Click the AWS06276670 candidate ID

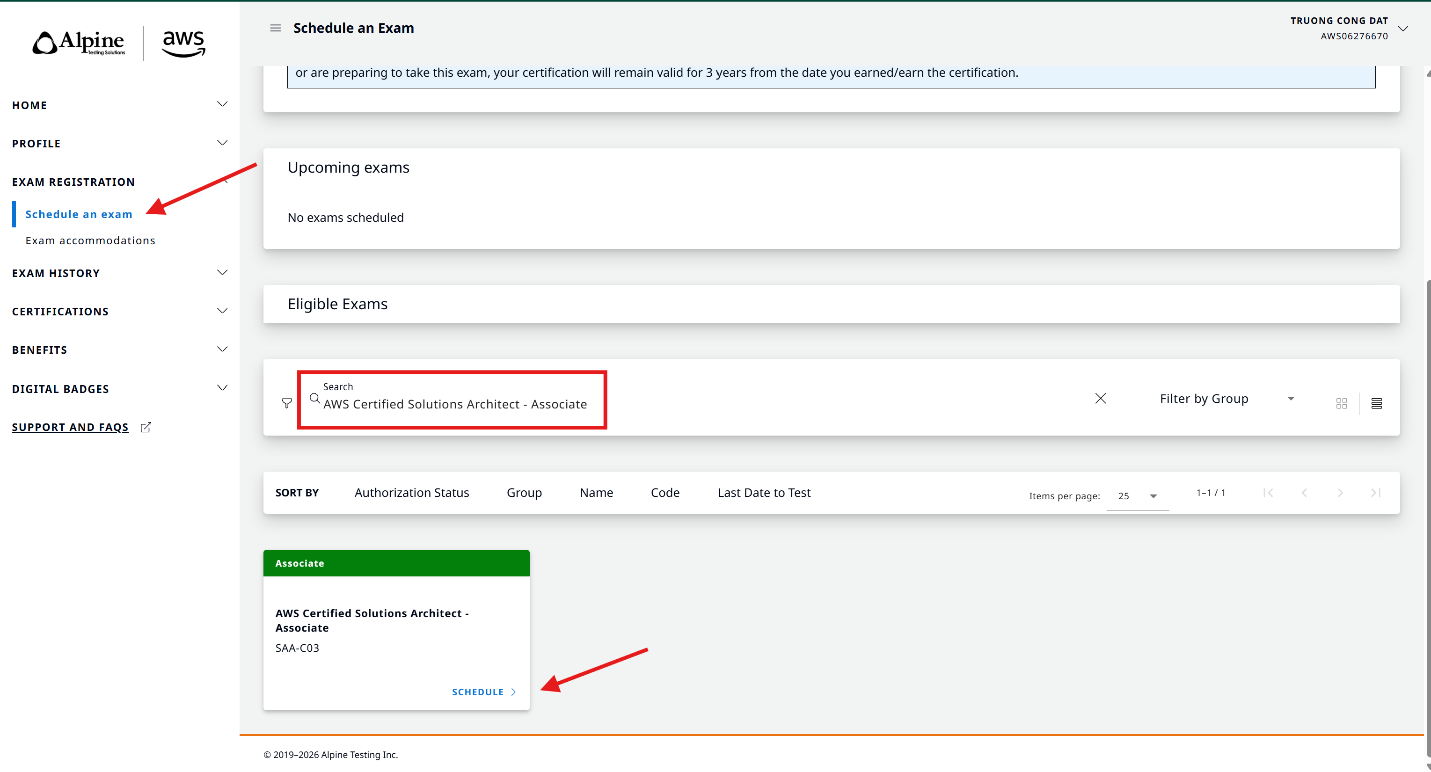tap(1355, 36)
